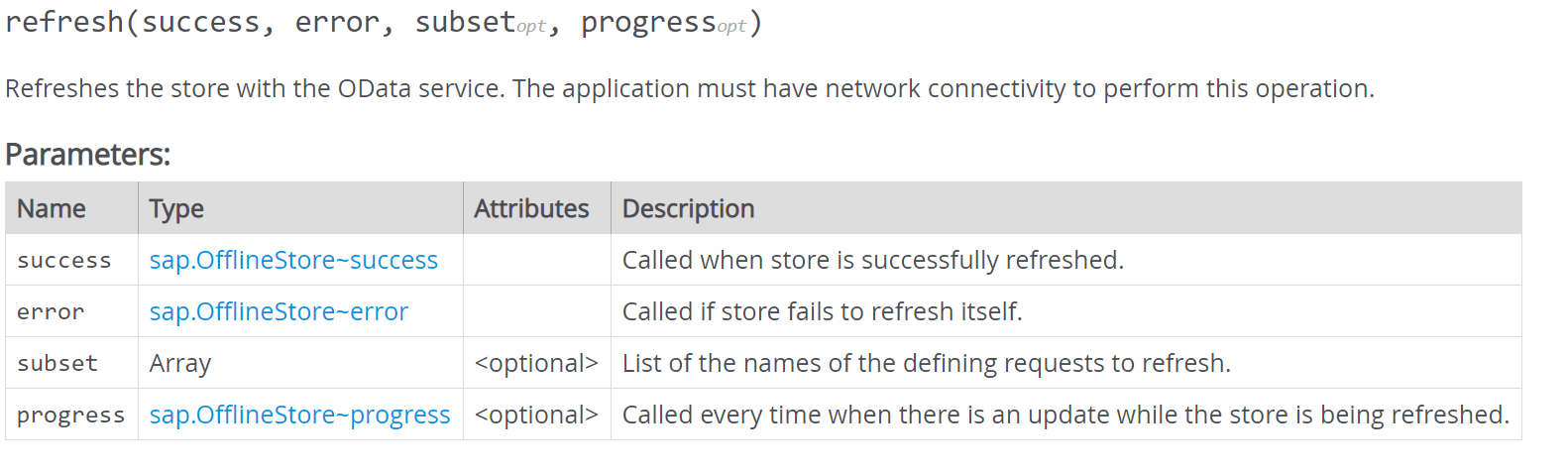The image size is (1568, 476).
Task: Click the success parameter name cell
Action: pyautogui.click(x=63, y=260)
